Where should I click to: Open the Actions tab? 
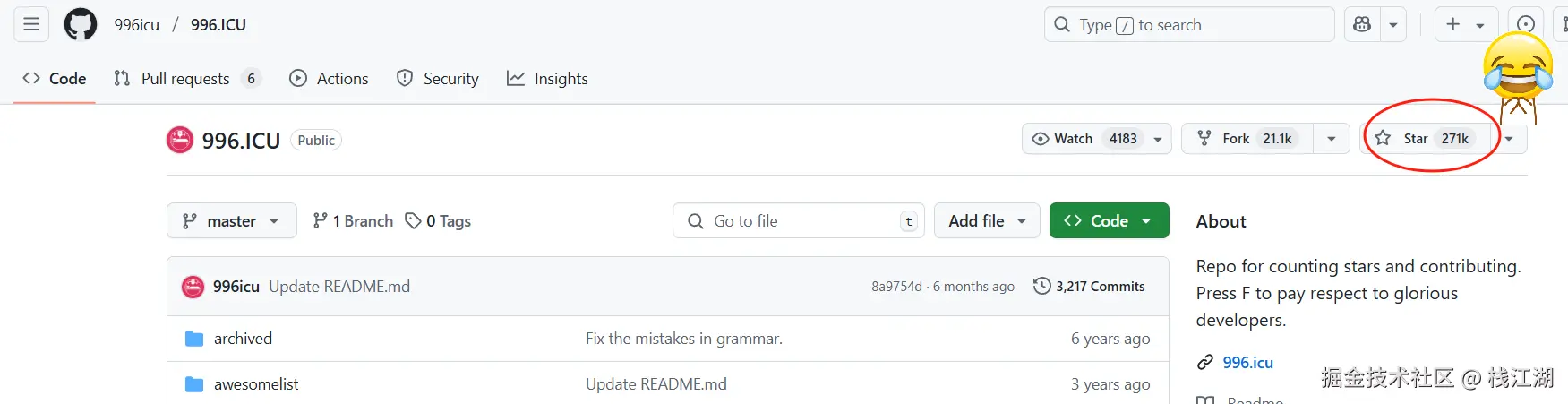[341, 79]
